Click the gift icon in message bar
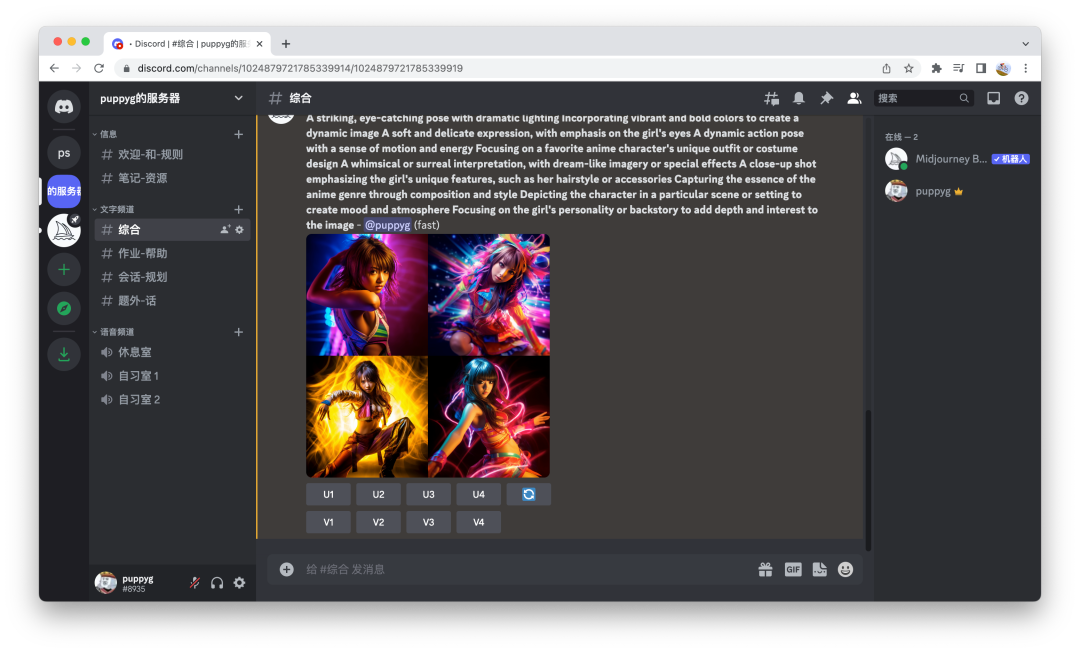1080x653 pixels. pos(765,569)
